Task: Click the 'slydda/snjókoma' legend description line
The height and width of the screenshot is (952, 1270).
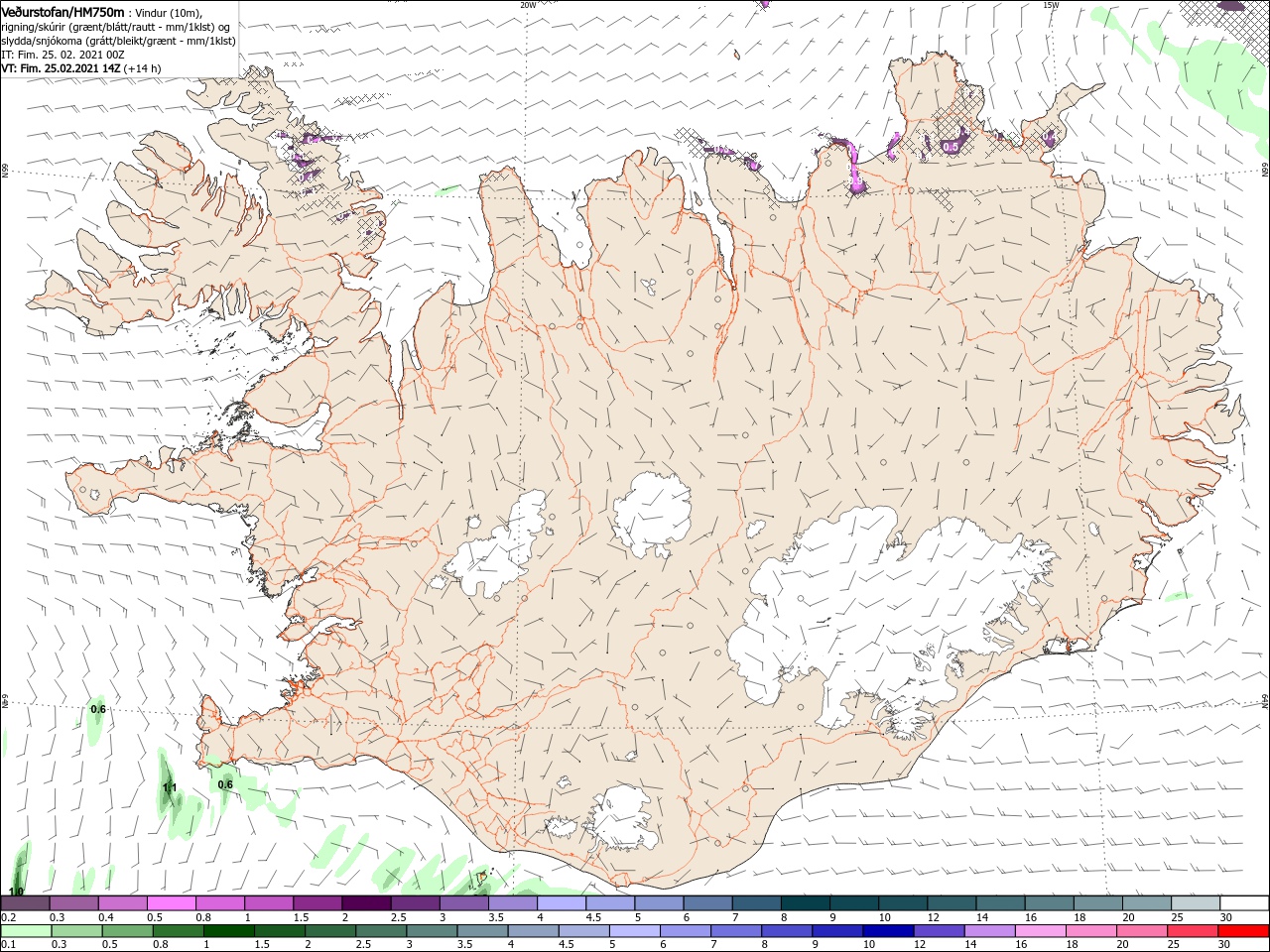Action: 118,41
